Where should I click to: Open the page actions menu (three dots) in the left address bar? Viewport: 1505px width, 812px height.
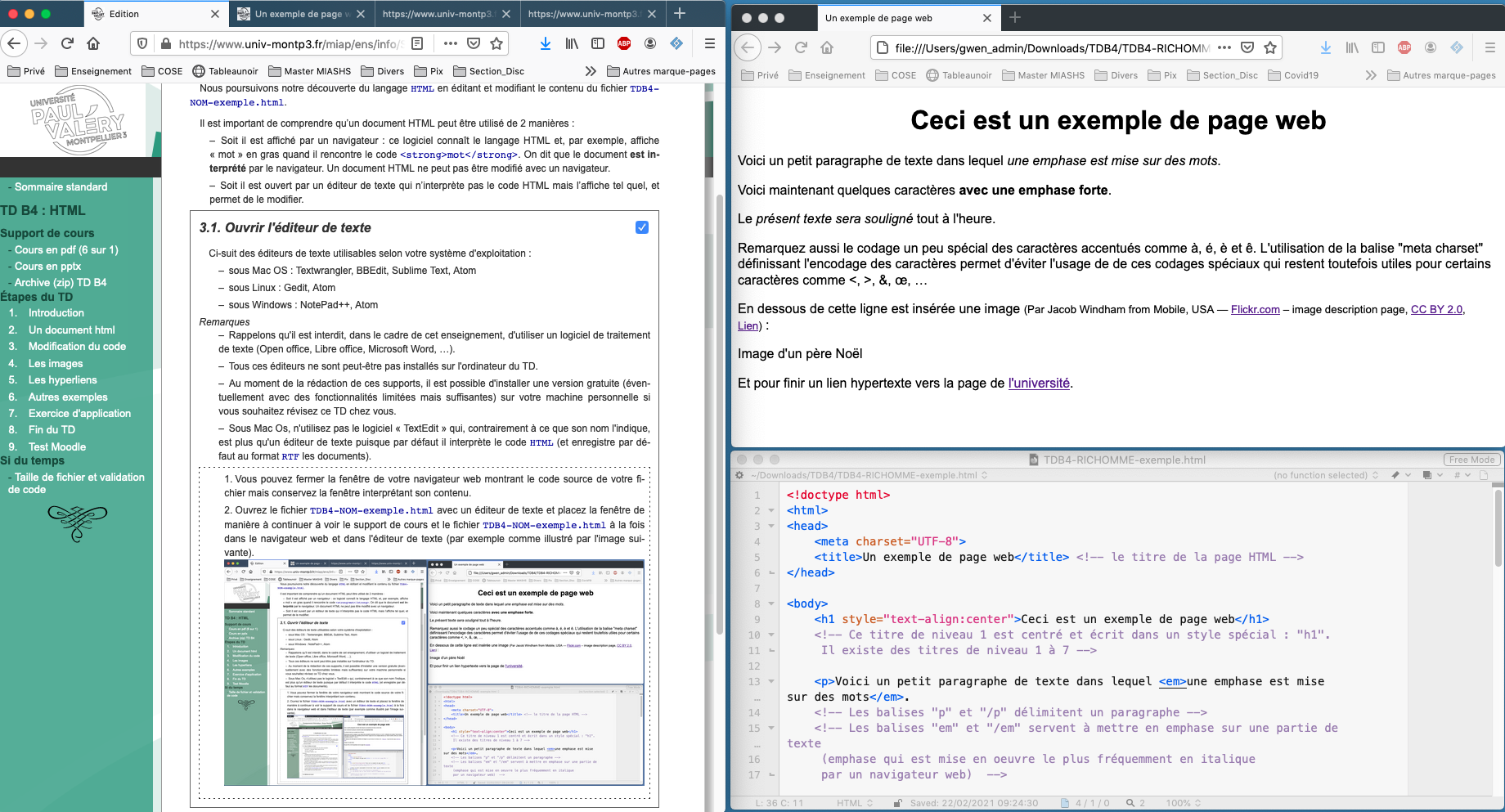click(451, 43)
